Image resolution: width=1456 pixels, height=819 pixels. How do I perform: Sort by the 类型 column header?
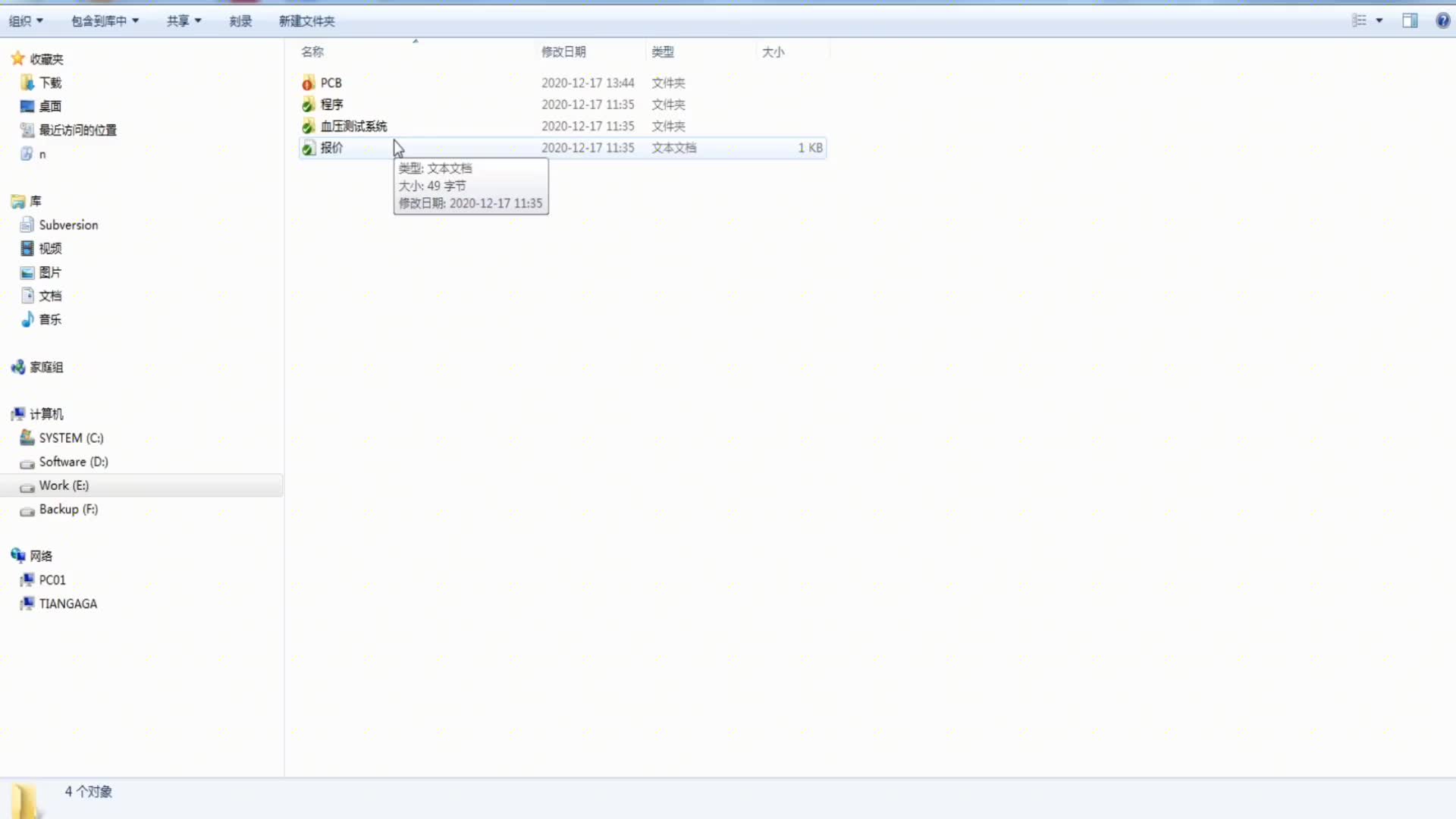tap(663, 52)
